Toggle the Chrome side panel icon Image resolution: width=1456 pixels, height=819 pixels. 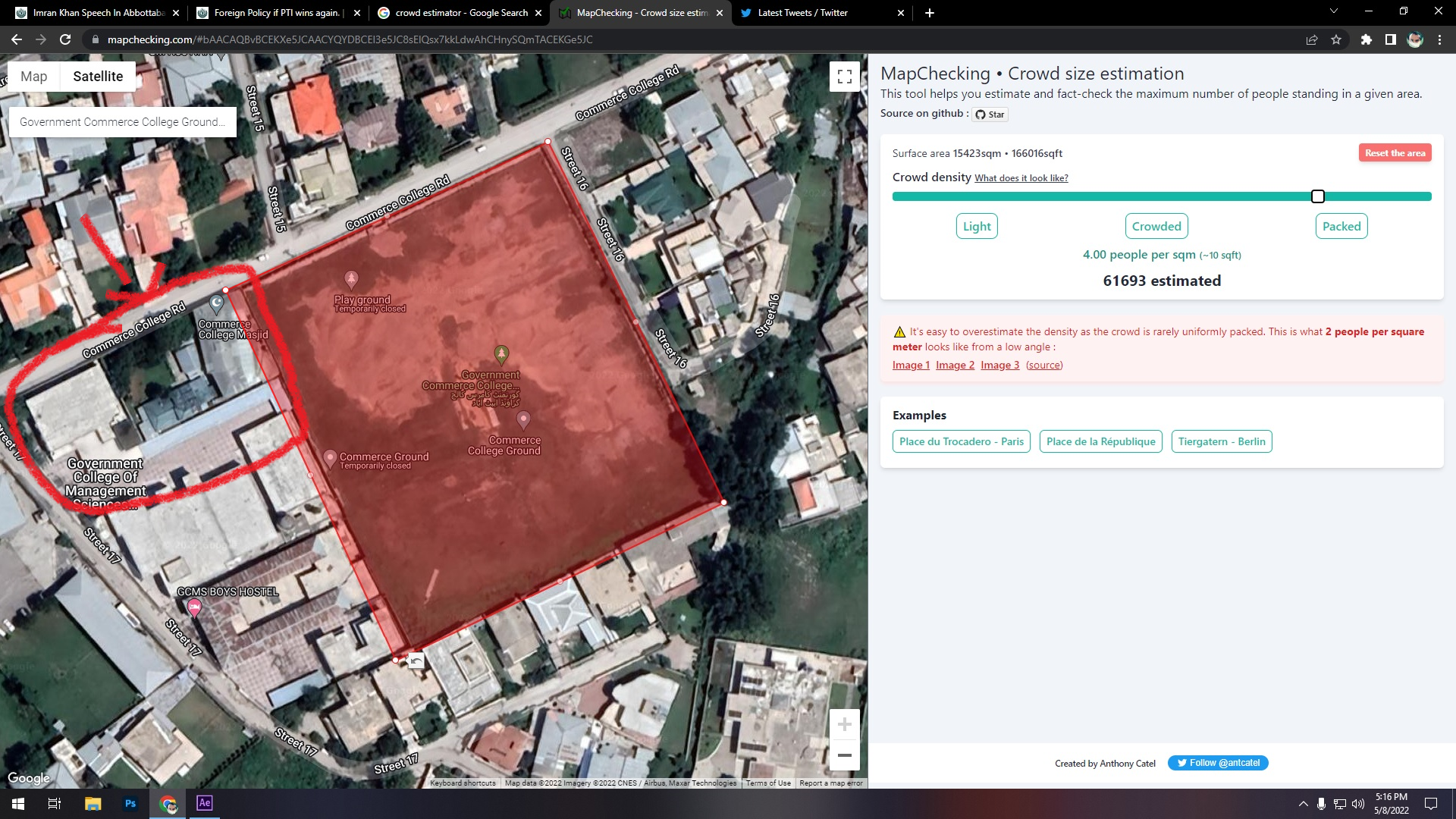tap(1391, 39)
